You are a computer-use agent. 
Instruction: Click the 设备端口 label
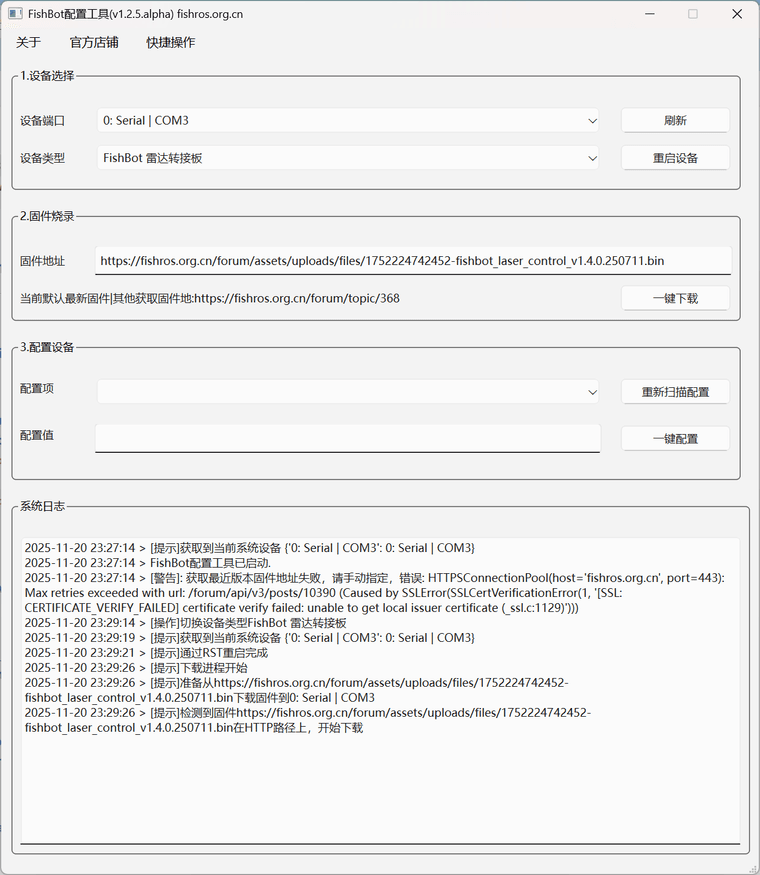pyautogui.click(x=42, y=121)
